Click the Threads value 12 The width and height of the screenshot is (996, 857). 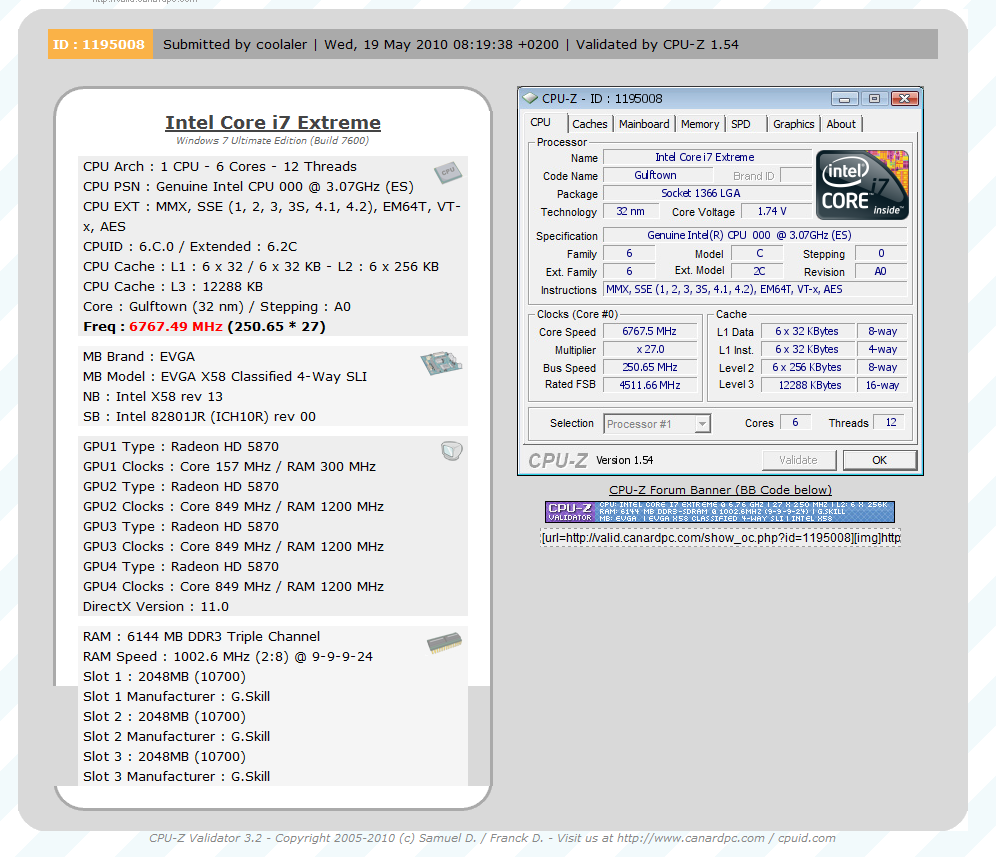coord(891,422)
